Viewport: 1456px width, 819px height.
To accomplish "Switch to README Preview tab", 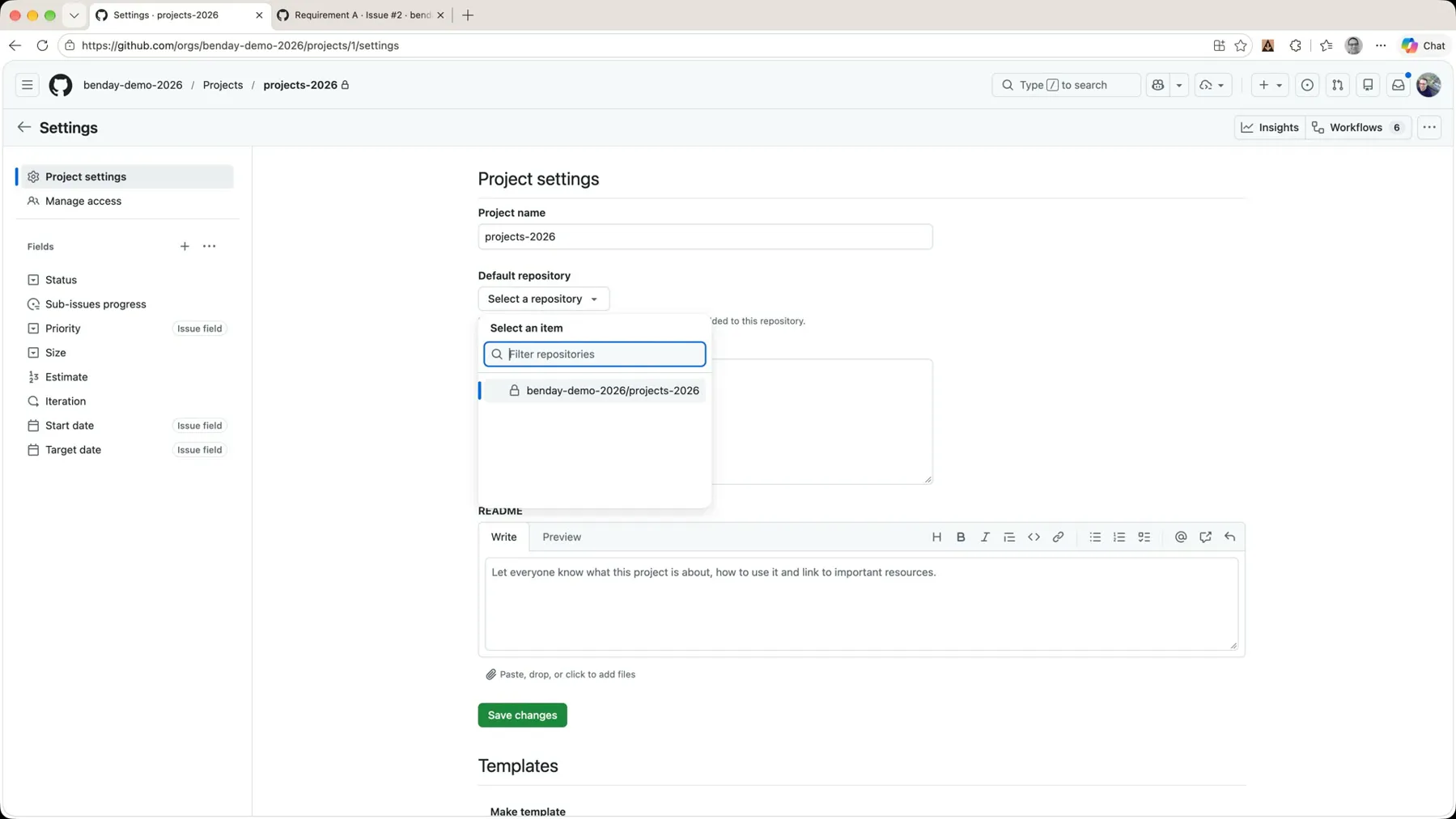I will [562, 537].
